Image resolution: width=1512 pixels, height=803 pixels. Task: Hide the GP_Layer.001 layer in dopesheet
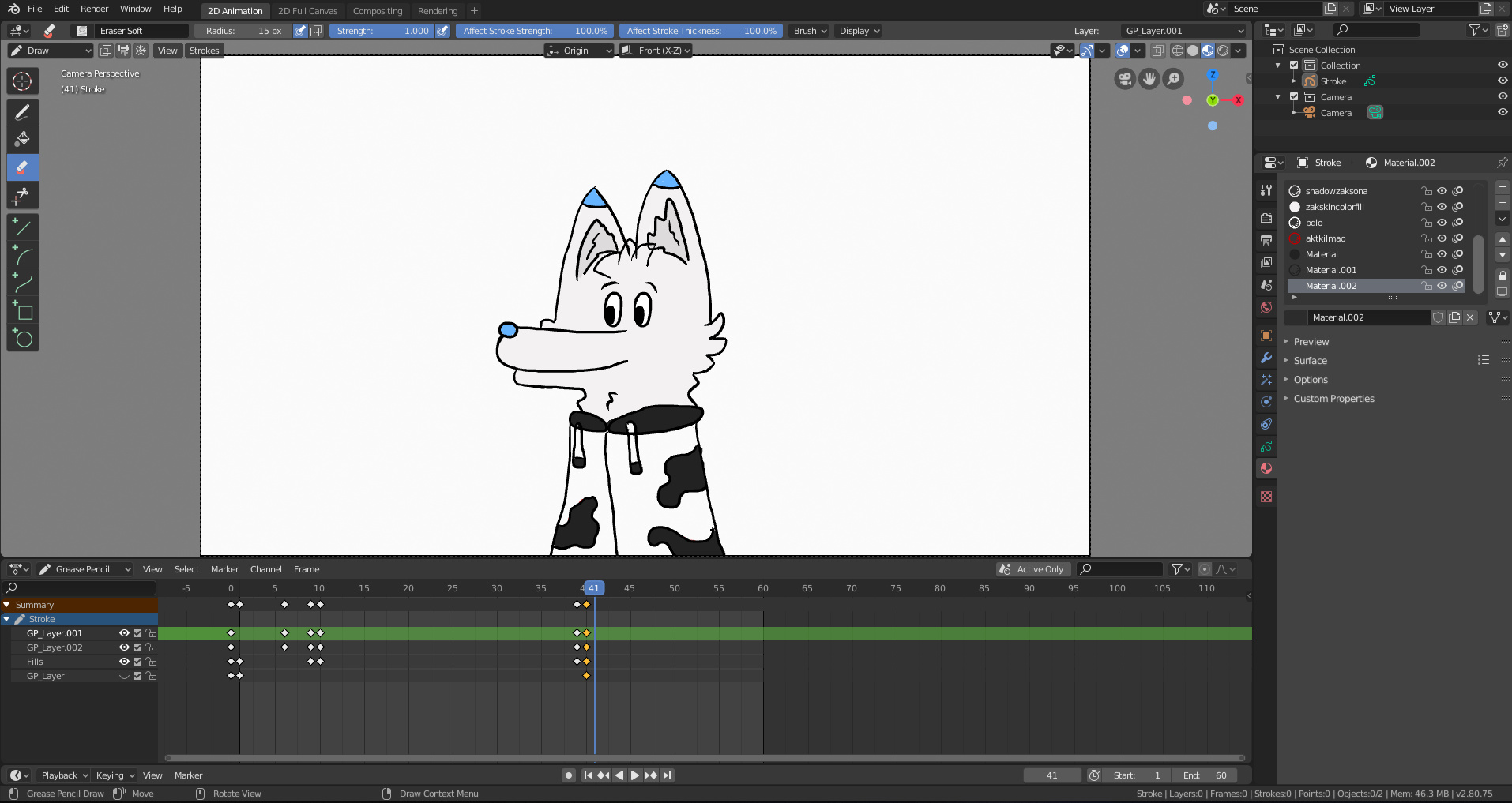(x=124, y=633)
